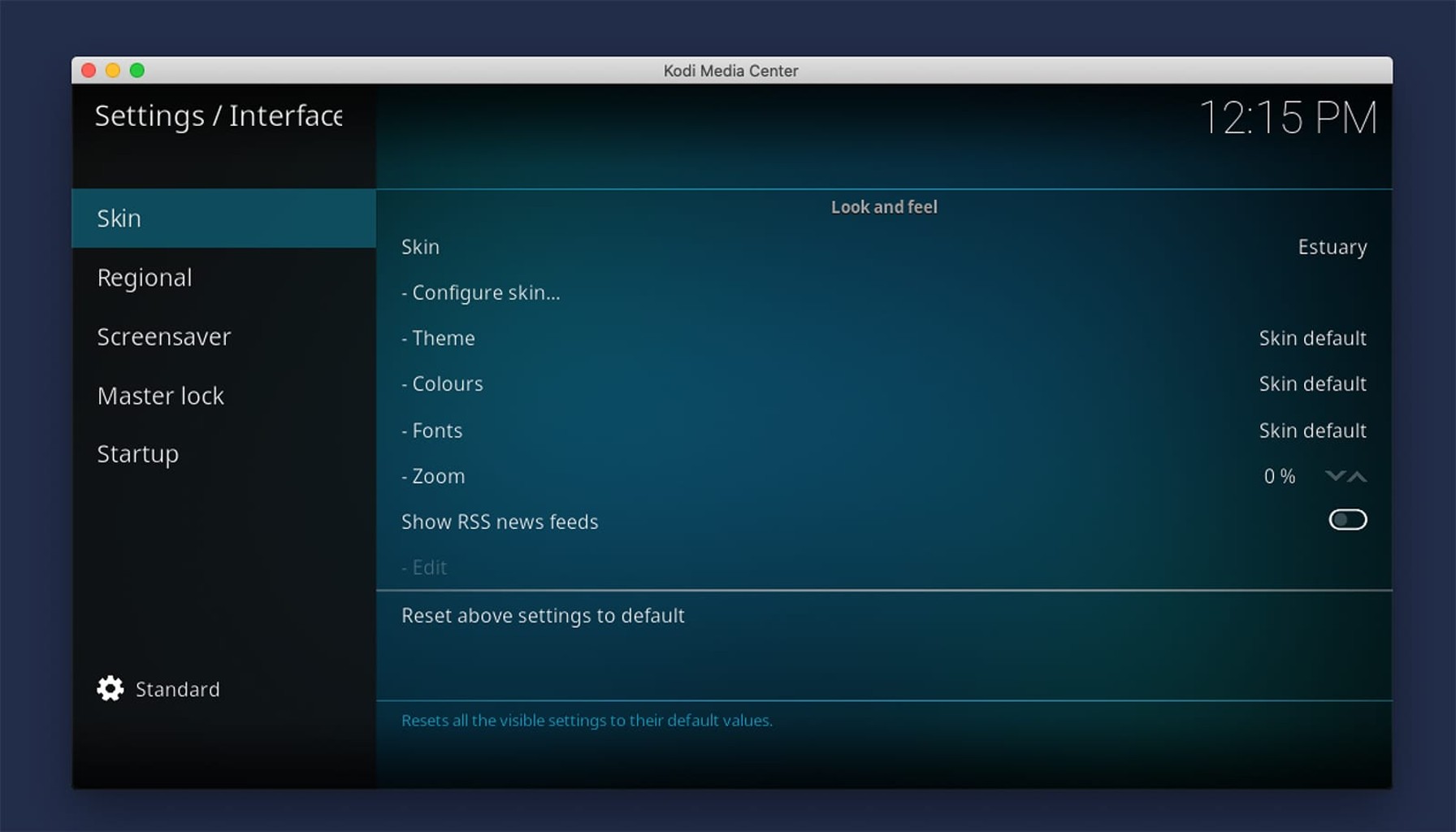Maximize Kodi with the green button
Image resolution: width=1456 pixels, height=832 pixels.
coord(137,71)
